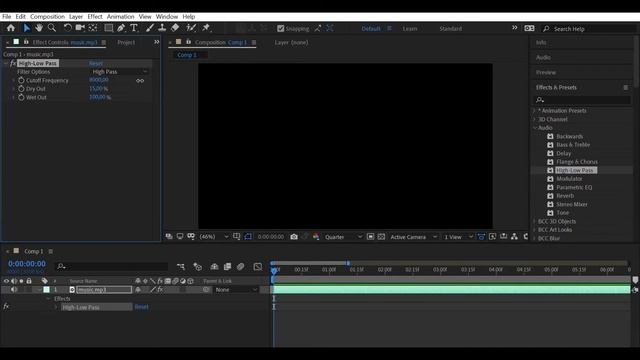Click the Home icon in toolbar
This screenshot has height=360, width=640.
[11, 28]
